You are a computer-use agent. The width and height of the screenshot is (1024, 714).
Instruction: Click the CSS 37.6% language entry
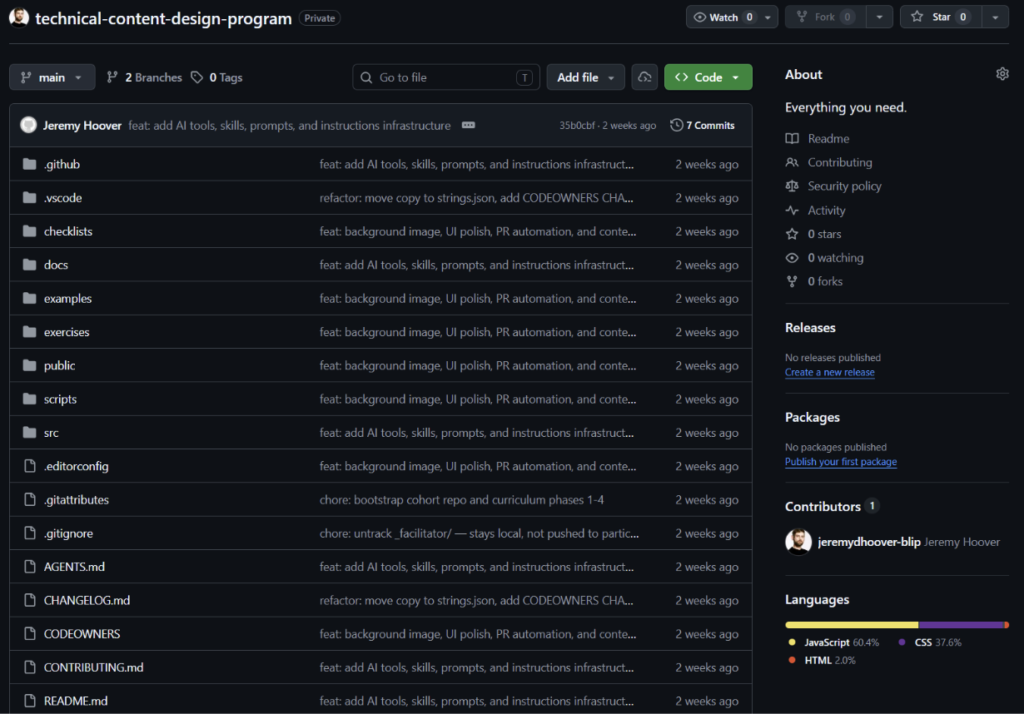[930, 643]
